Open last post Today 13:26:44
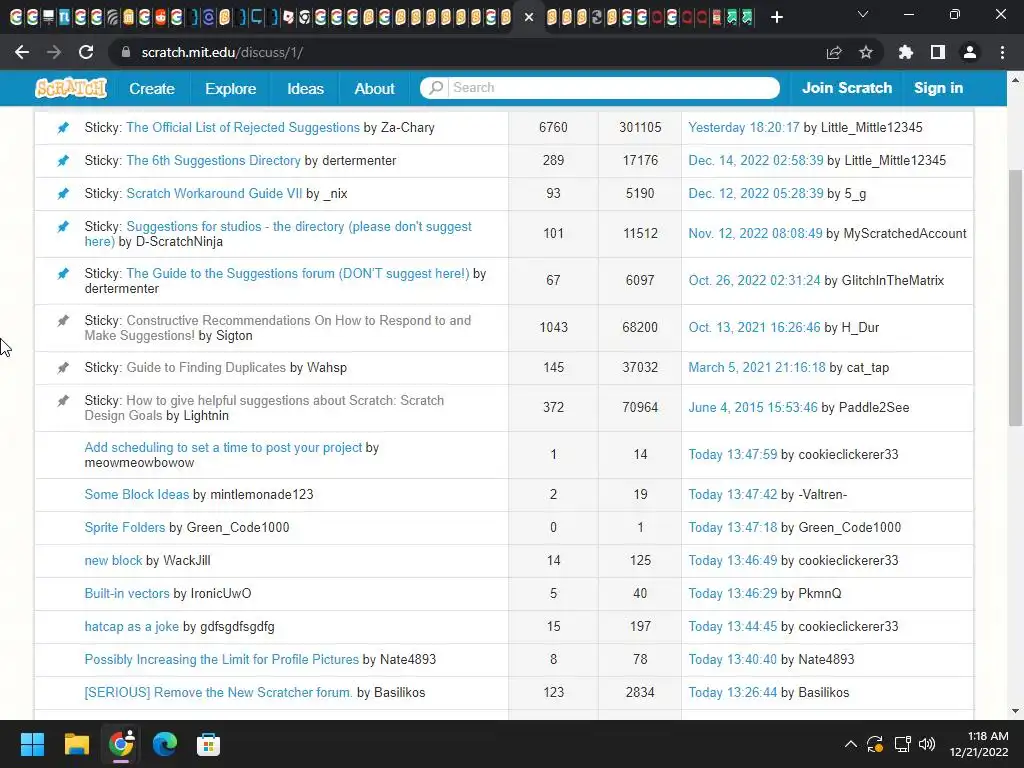Screen dimensions: 1024x768 (x=733, y=692)
